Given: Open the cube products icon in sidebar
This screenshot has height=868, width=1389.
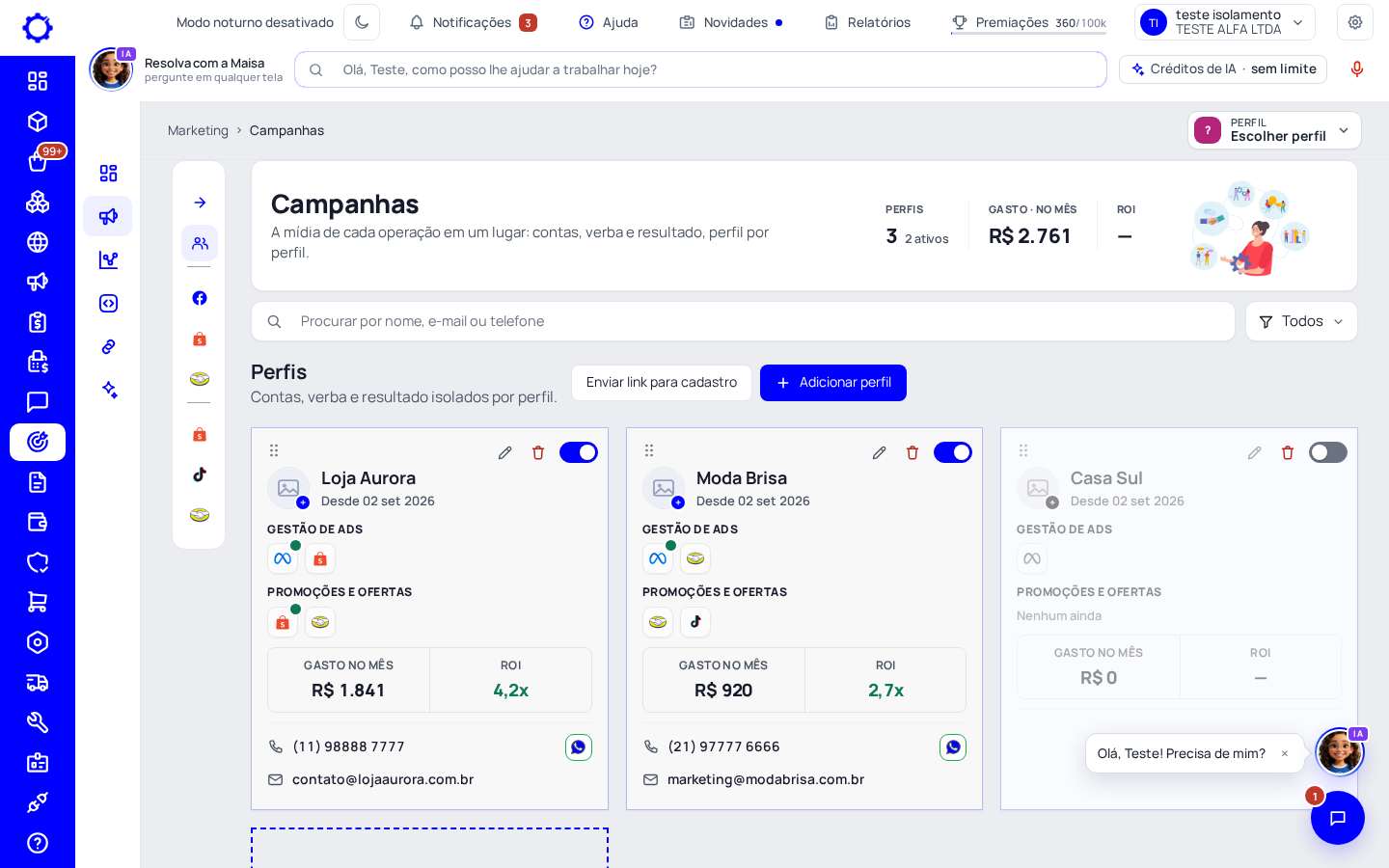Looking at the screenshot, I should [x=38, y=122].
